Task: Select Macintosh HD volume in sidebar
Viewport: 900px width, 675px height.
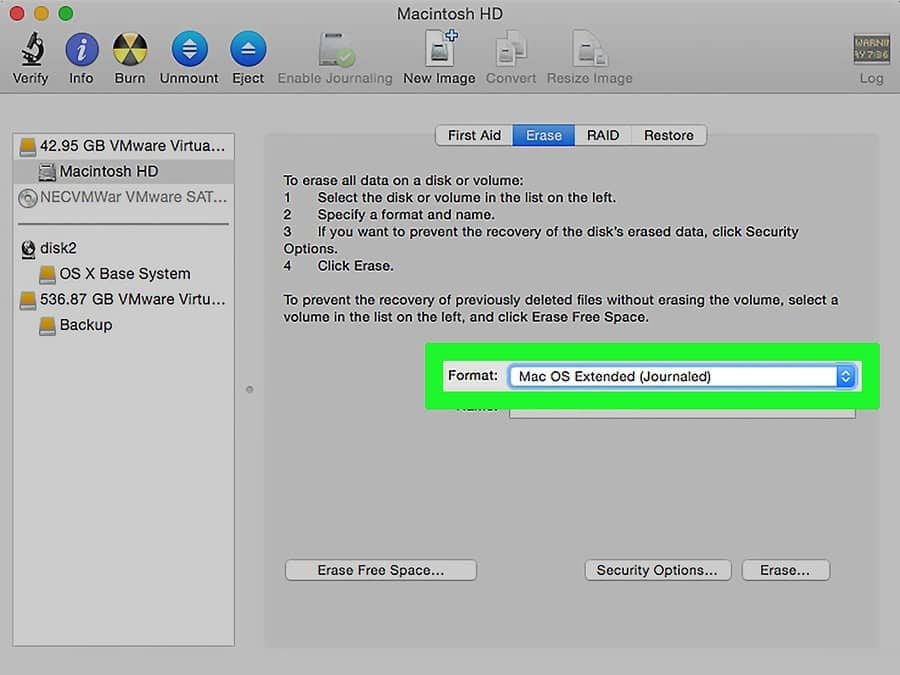Action: [123, 172]
